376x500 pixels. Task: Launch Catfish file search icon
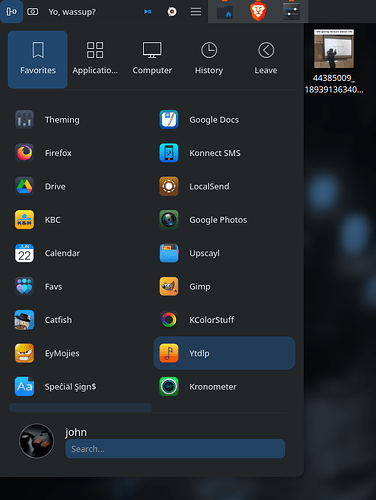pos(24,320)
